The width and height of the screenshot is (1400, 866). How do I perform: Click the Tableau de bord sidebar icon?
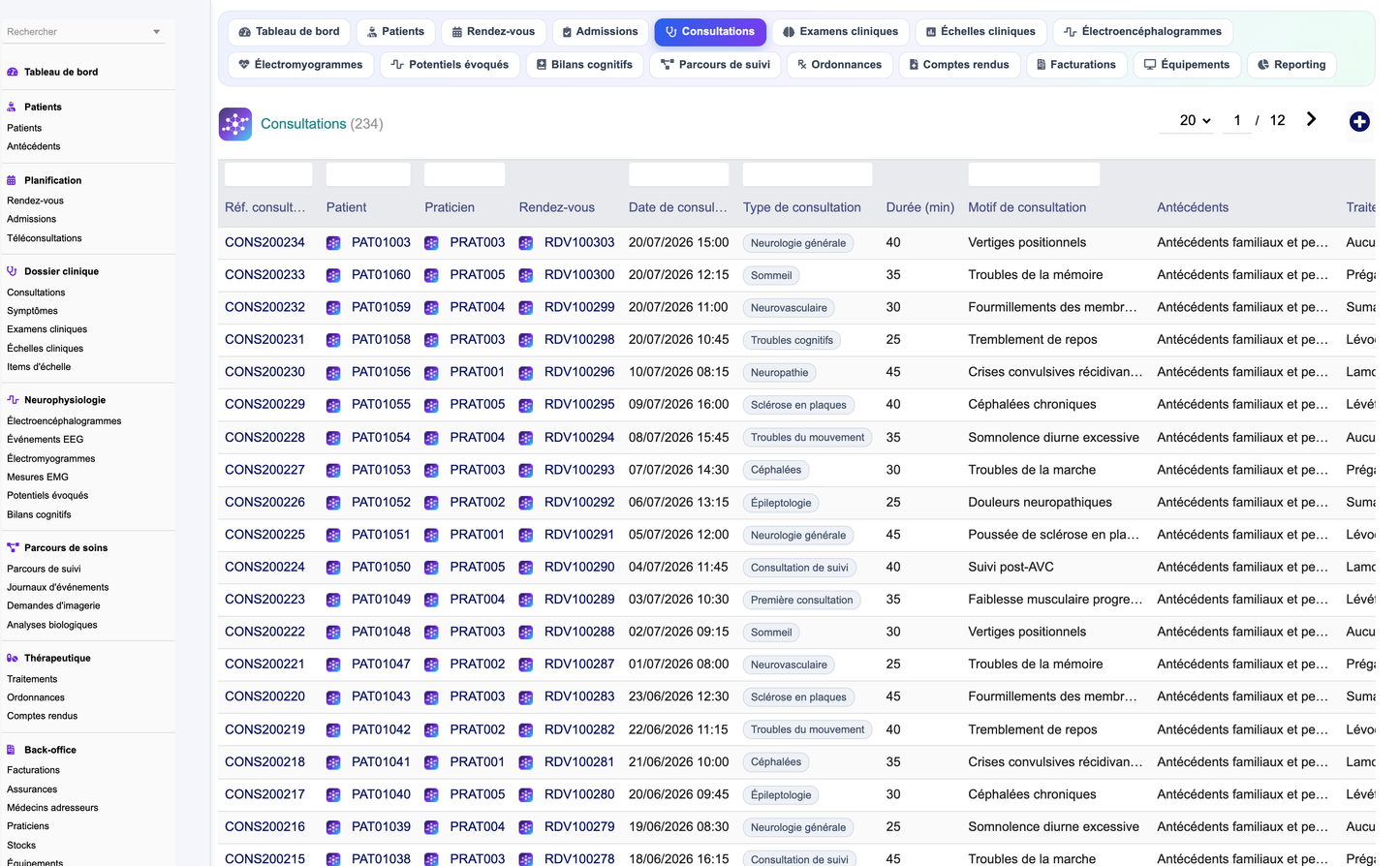point(13,72)
